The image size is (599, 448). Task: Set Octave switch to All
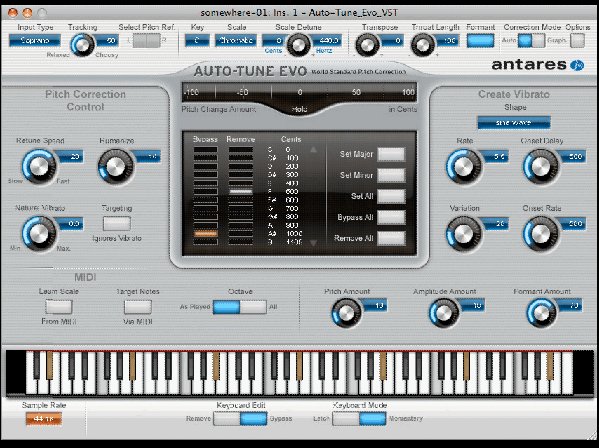253,307
